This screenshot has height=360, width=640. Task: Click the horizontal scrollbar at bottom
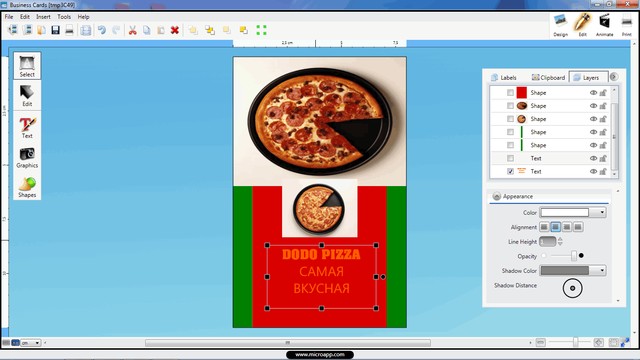(288, 343)
